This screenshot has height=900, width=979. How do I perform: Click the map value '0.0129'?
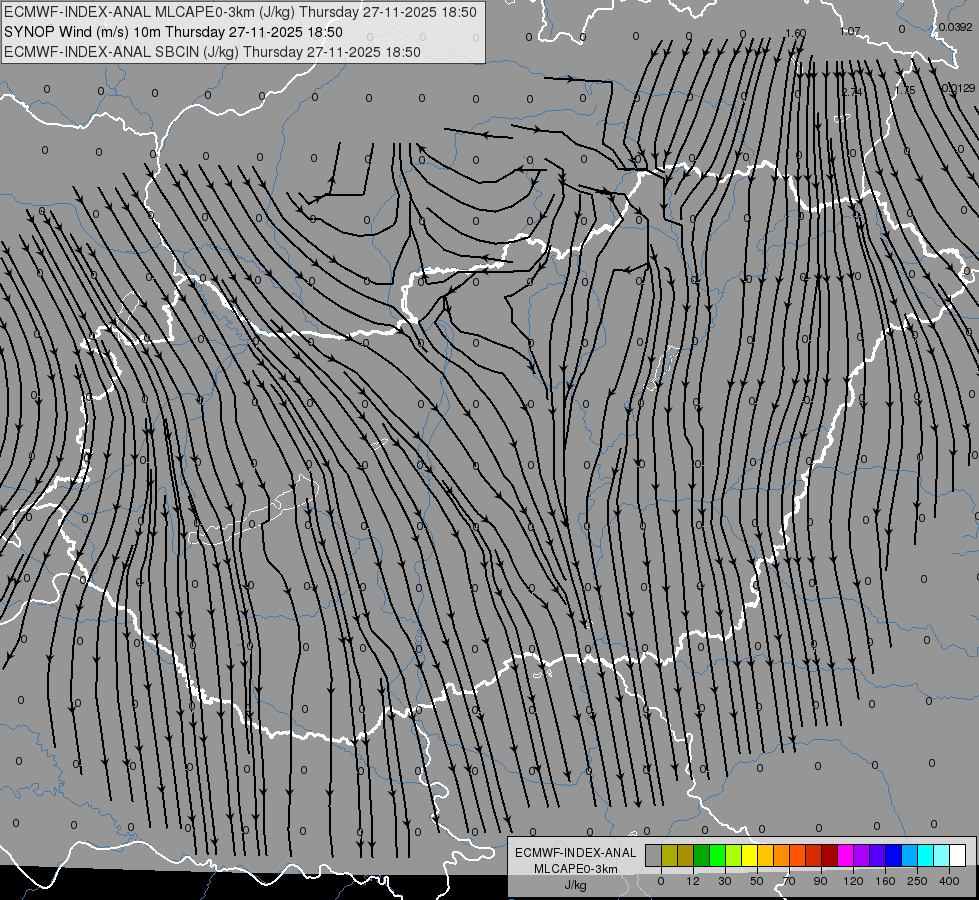[x=958, y=88]
